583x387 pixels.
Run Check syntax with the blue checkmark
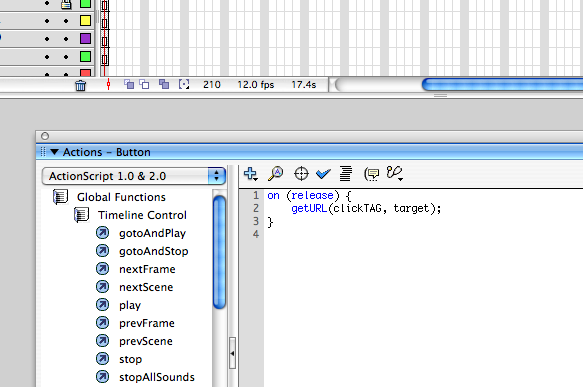(323, 174)
